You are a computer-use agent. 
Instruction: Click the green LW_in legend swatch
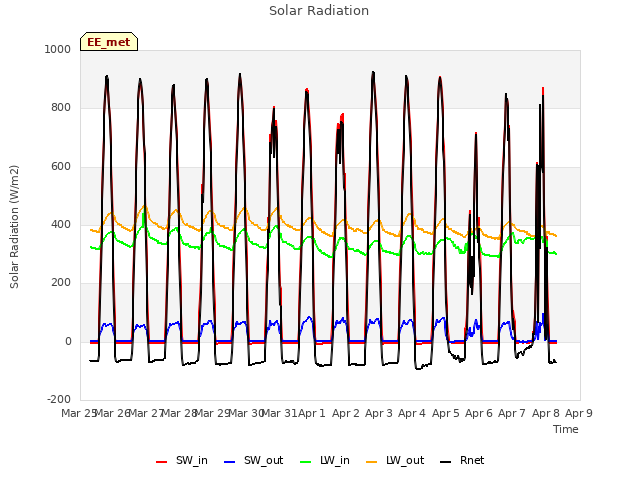pos(306,462)
